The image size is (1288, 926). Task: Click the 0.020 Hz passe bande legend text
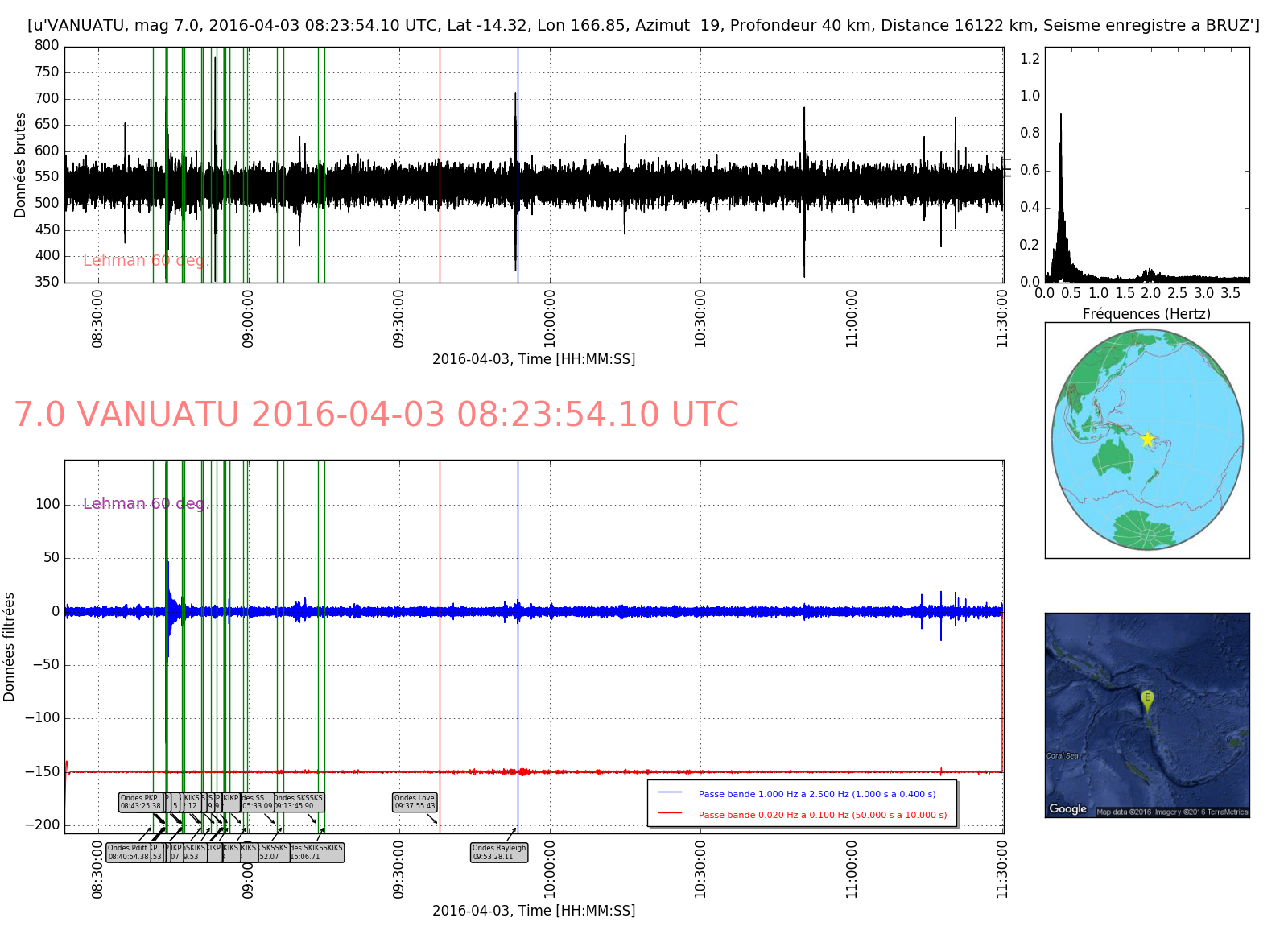pyautogui.click(x=822, y=815)
